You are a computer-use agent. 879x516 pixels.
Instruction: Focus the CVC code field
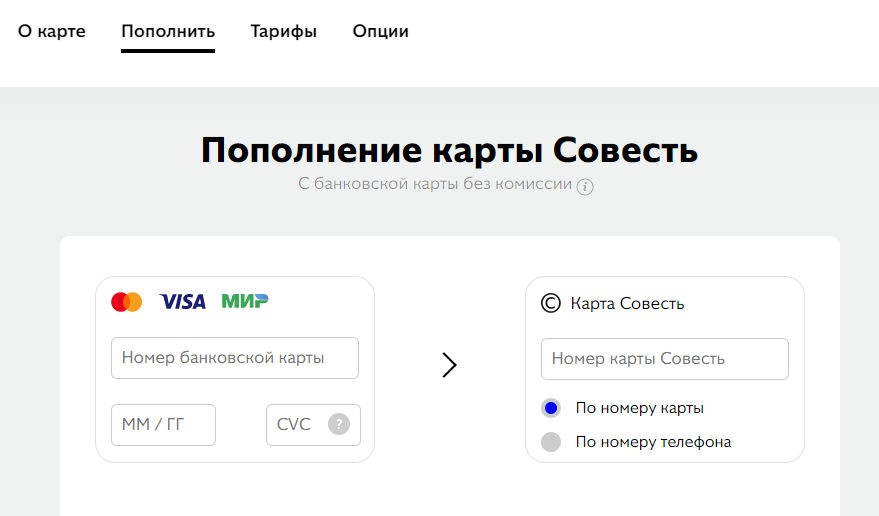pos(313,425)
